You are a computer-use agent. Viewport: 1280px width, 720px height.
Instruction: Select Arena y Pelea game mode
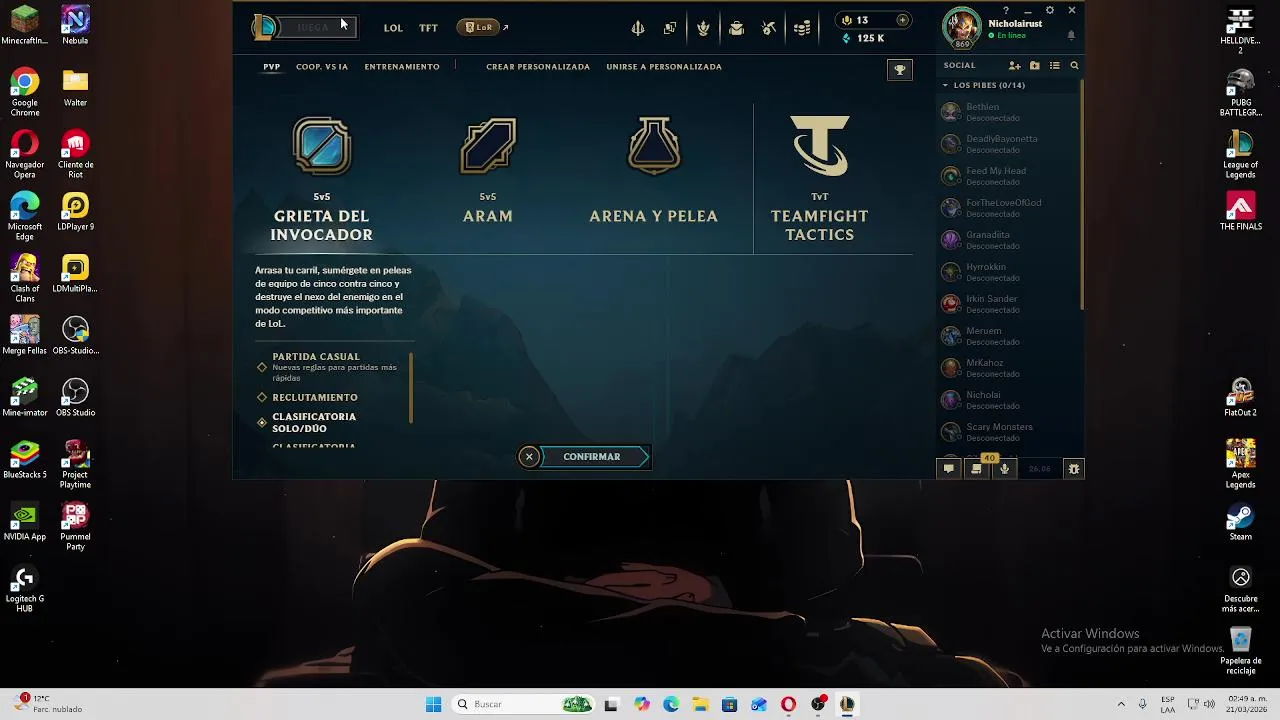coord(654,170)
